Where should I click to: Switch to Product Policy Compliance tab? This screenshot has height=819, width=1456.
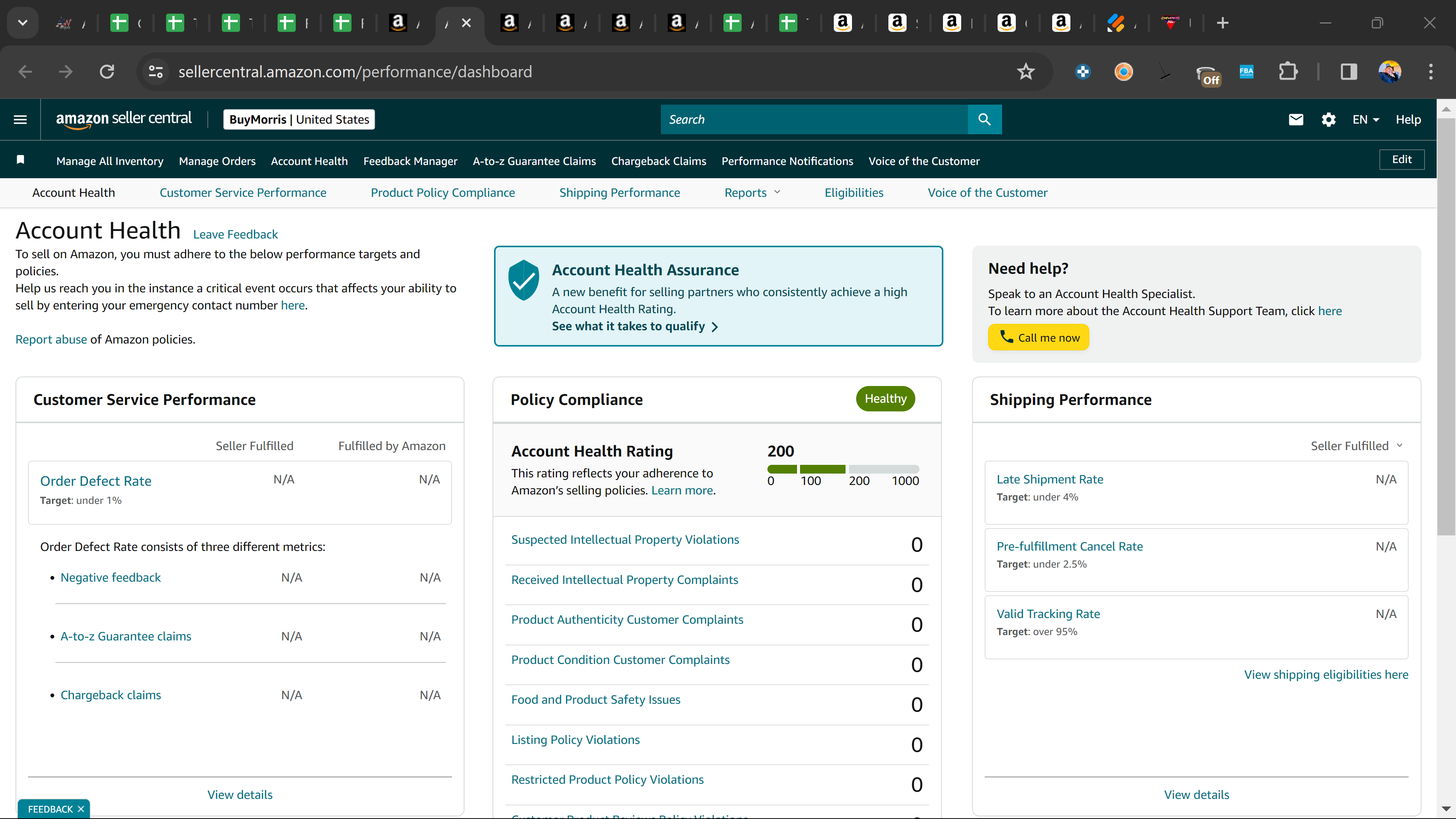click(442, 193)
